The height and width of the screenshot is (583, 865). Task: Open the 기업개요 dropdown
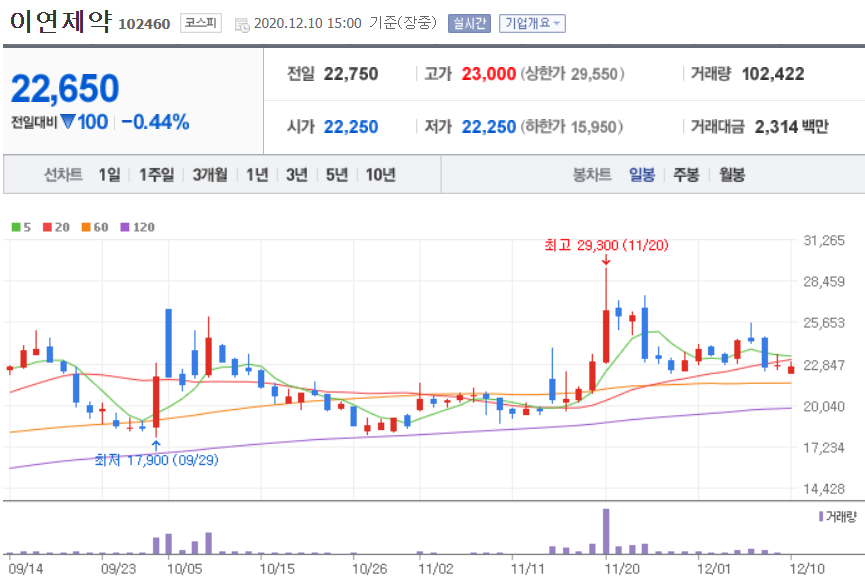(x=532, y=23)
